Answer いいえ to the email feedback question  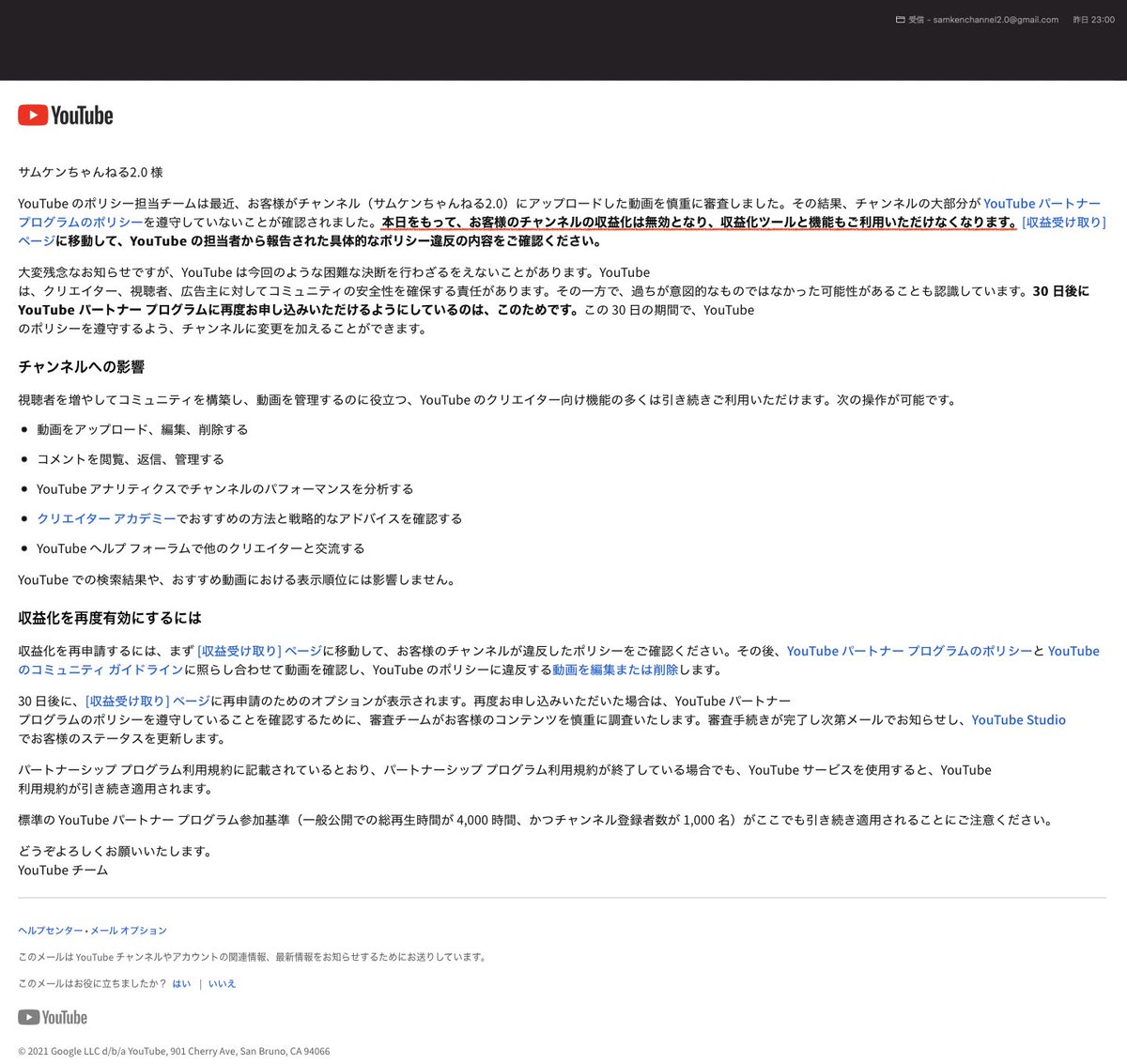coord(222,983)
